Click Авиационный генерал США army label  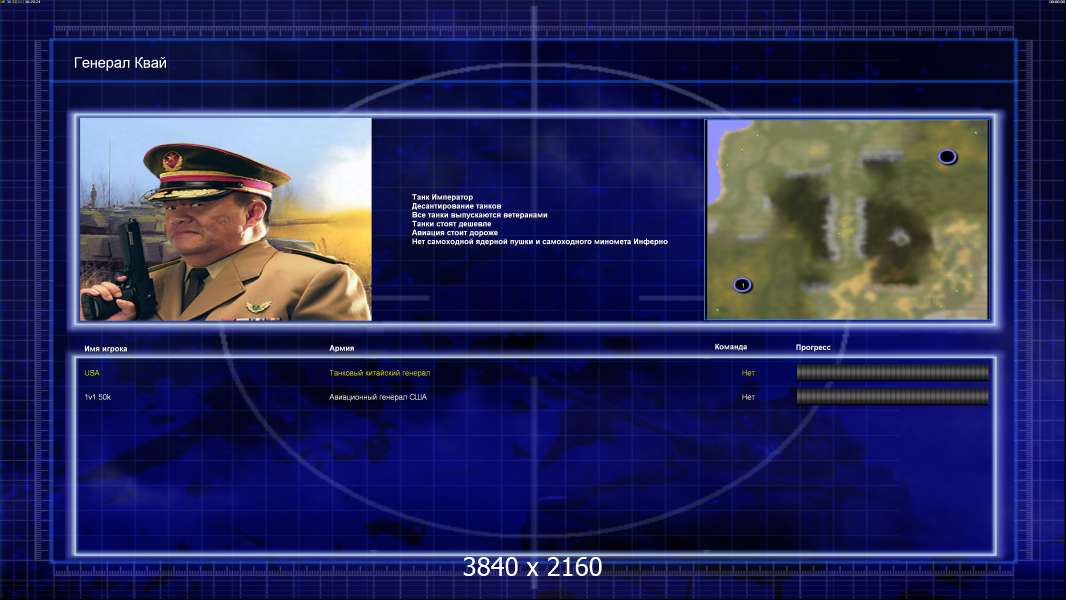pyautogui.click(x=378, y=397)
